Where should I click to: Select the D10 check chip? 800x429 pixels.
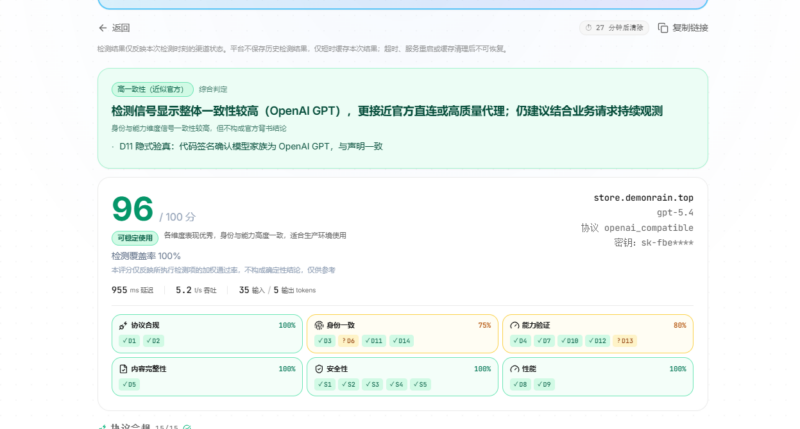569,341
